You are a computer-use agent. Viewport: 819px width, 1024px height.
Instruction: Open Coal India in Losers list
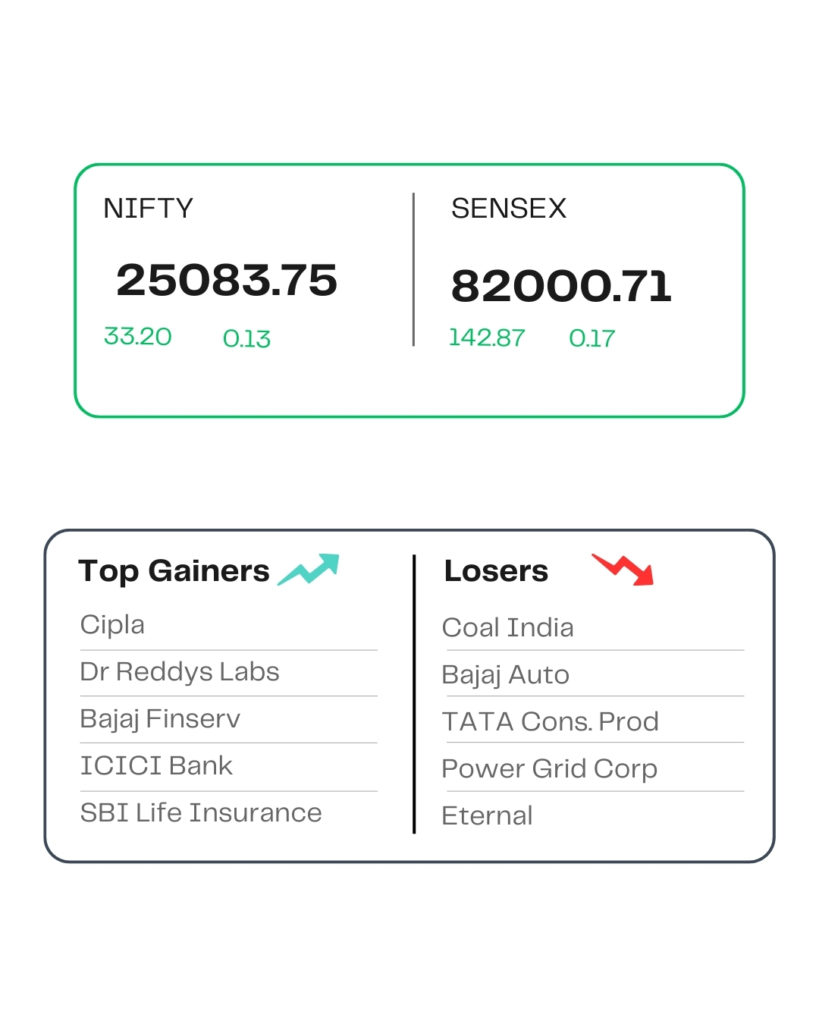(x=508, y=628)
